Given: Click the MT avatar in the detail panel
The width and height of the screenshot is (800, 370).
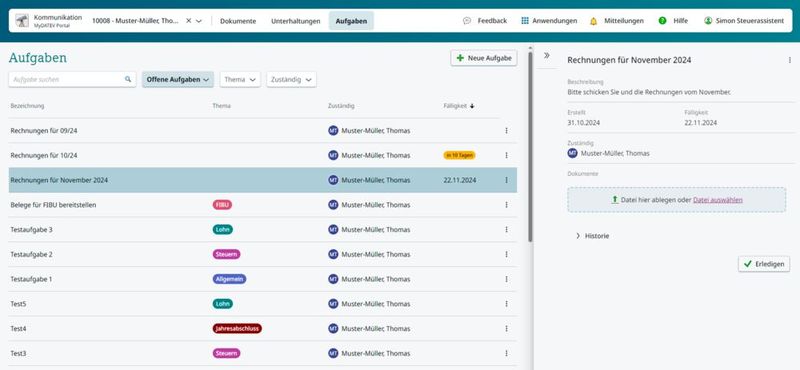Looking at the screenshot, I should click(572, 153).
